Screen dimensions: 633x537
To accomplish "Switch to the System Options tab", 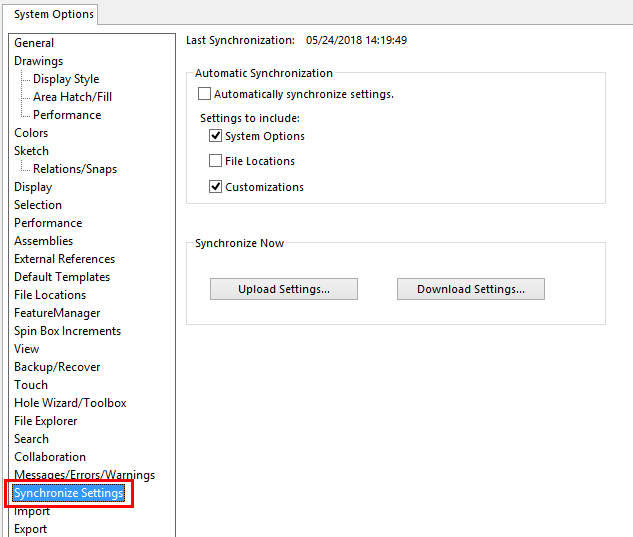I will (54, 14).
